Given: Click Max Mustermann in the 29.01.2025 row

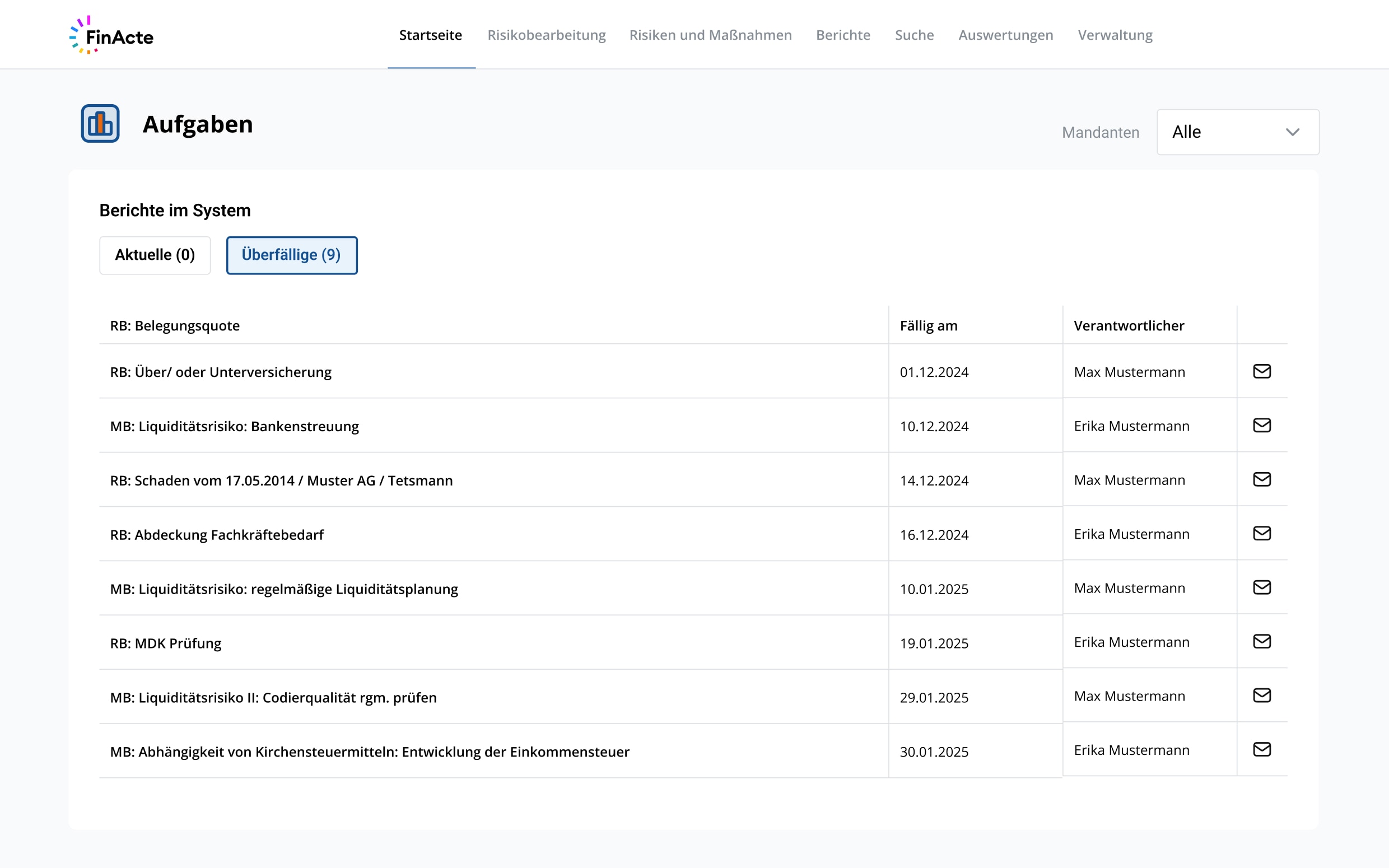Looking at the screenshot, I should tap(1130, 696).
